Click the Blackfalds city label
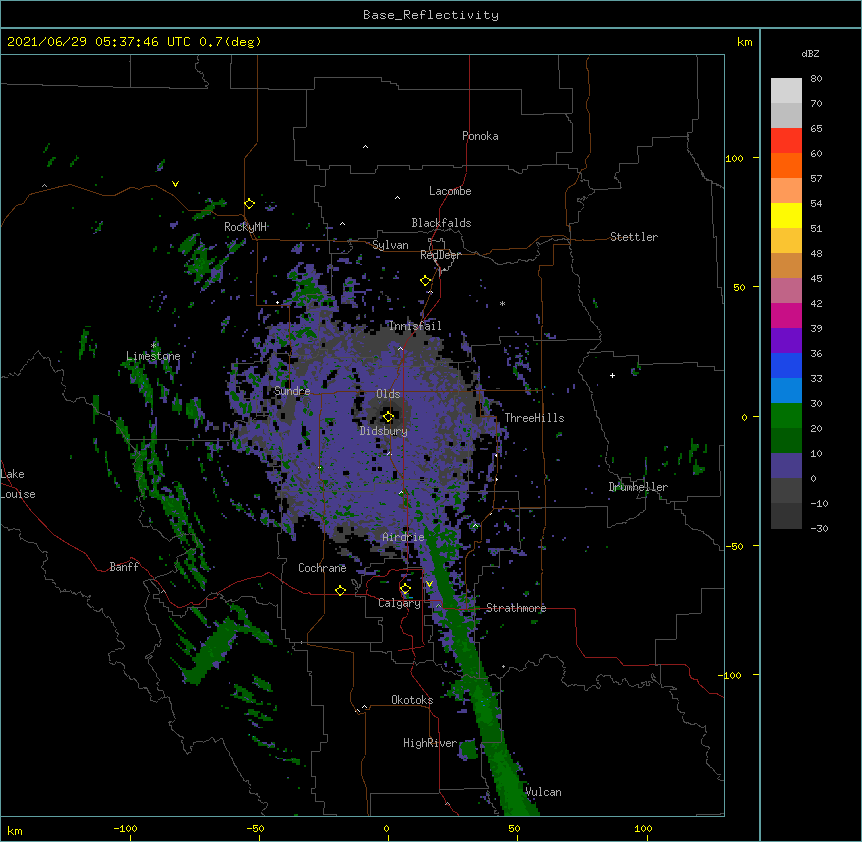The image size is (862, 842). coord(441,223)
